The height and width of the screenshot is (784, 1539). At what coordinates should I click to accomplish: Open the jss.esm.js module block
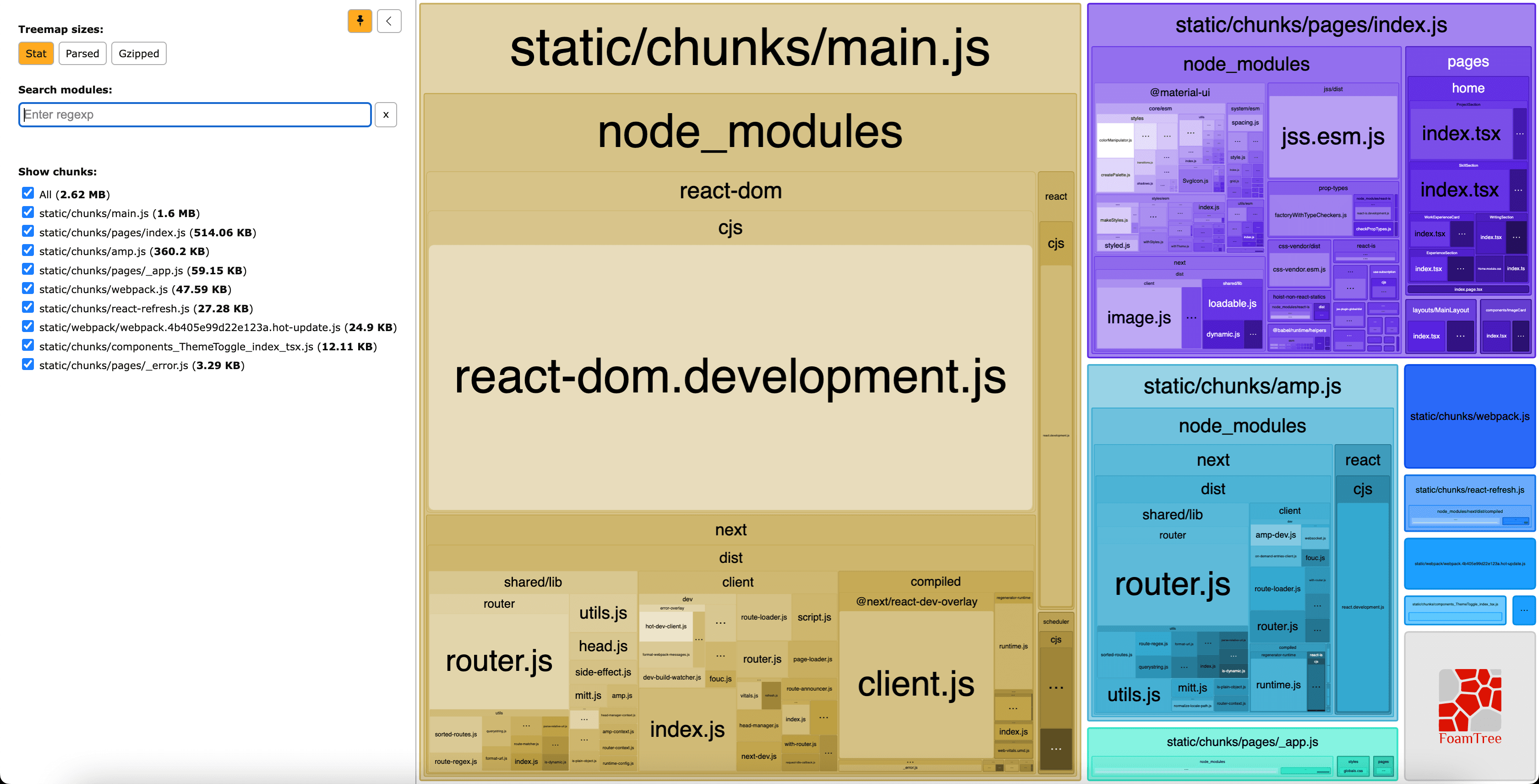click(x=1332, y=137)
